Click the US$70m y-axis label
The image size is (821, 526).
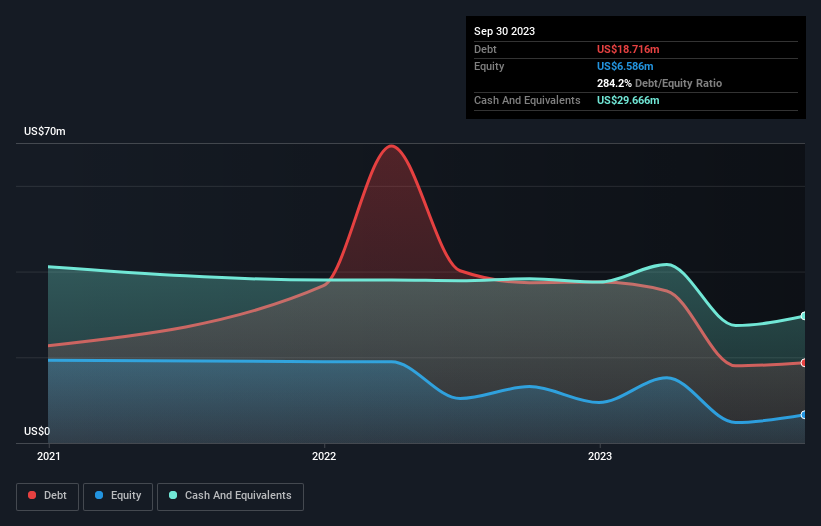tap(45, 131)
